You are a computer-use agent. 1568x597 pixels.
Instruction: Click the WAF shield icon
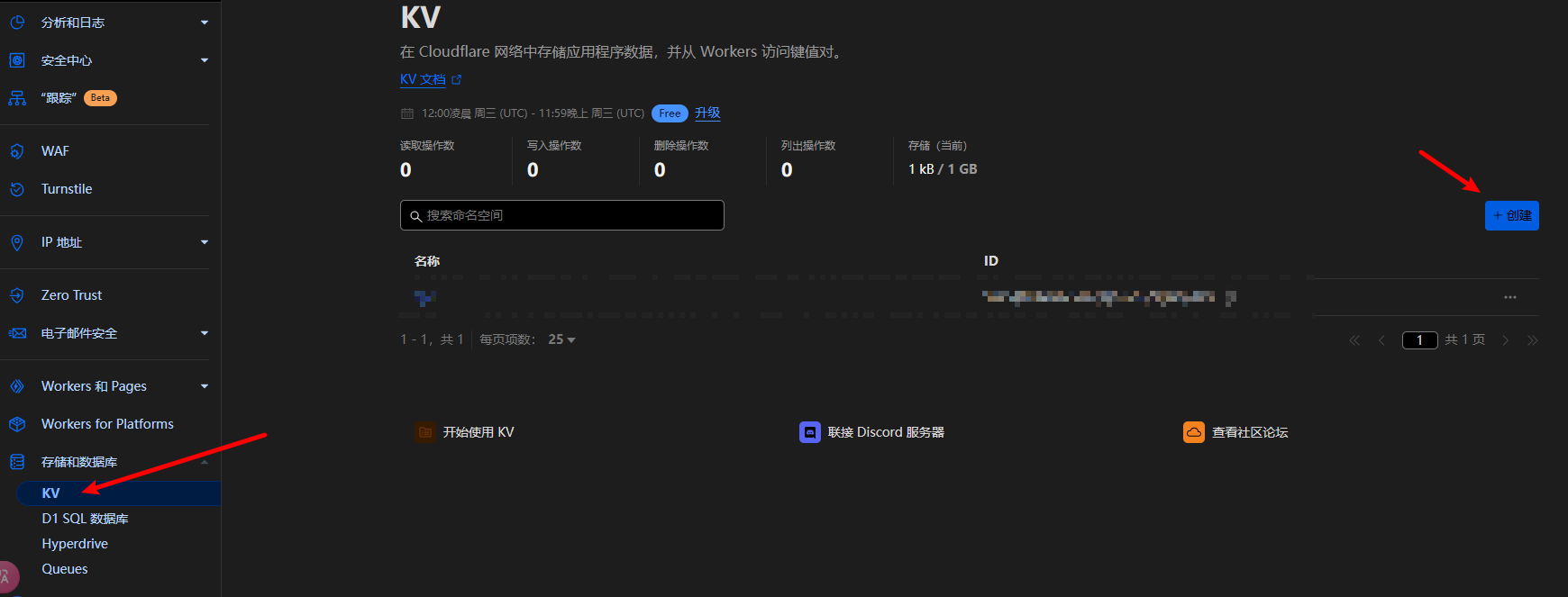17,151
